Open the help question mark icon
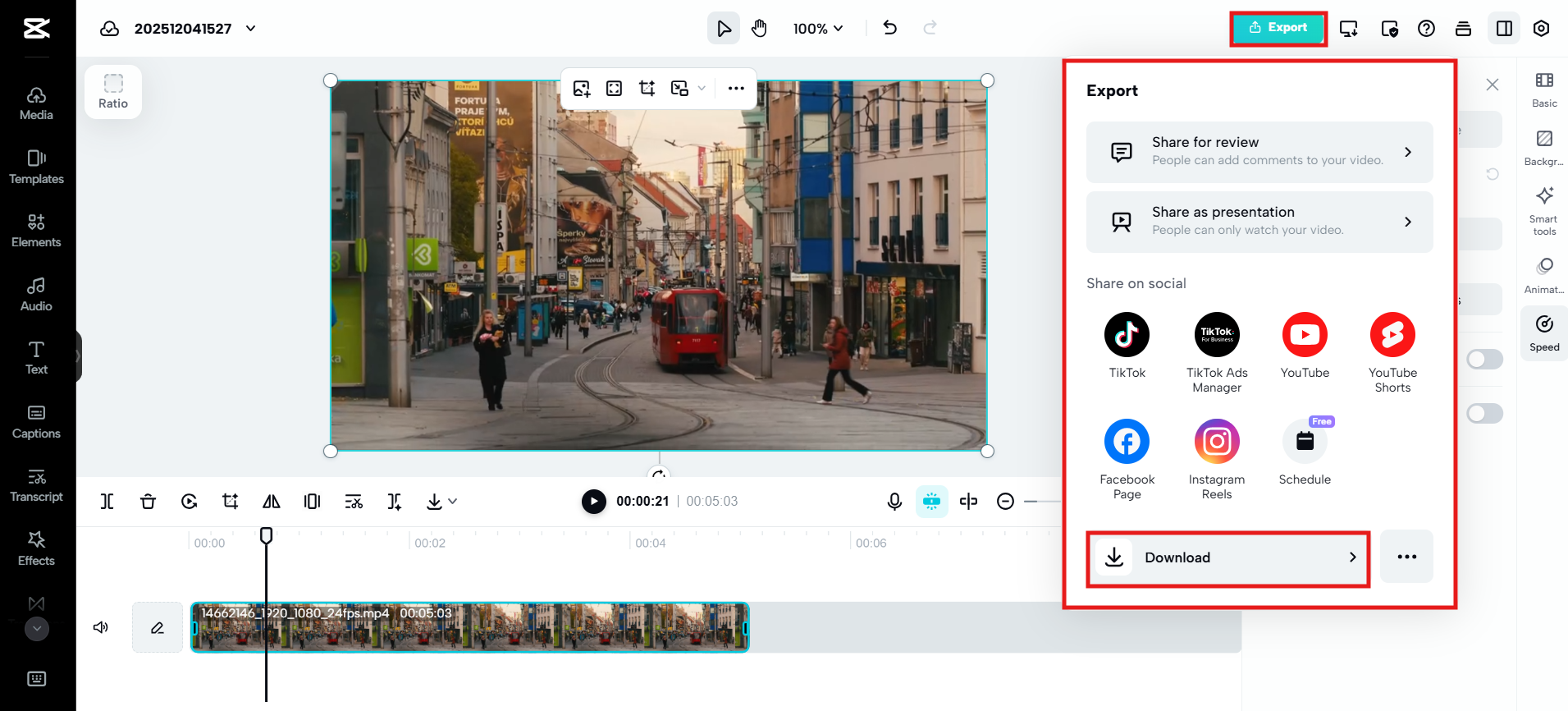This screenshot has width=1568, height=711. point(1427,29)
